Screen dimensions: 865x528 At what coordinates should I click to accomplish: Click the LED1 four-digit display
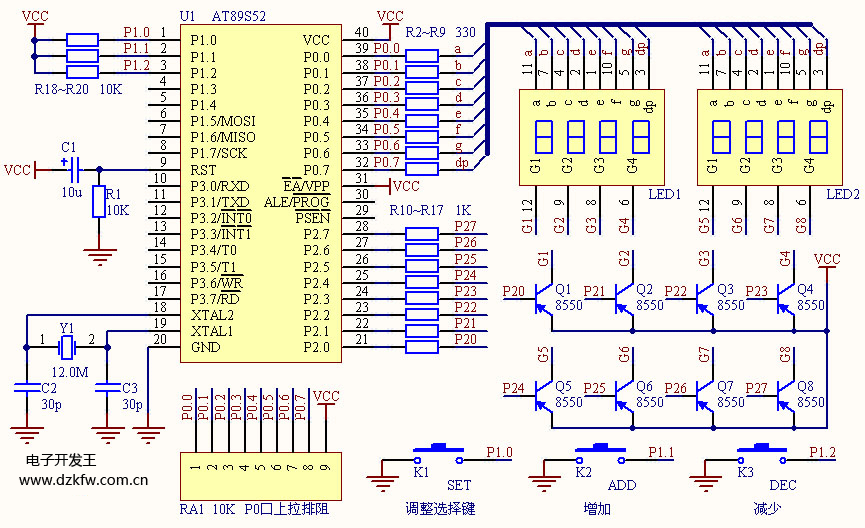click(x=584, y=136)
